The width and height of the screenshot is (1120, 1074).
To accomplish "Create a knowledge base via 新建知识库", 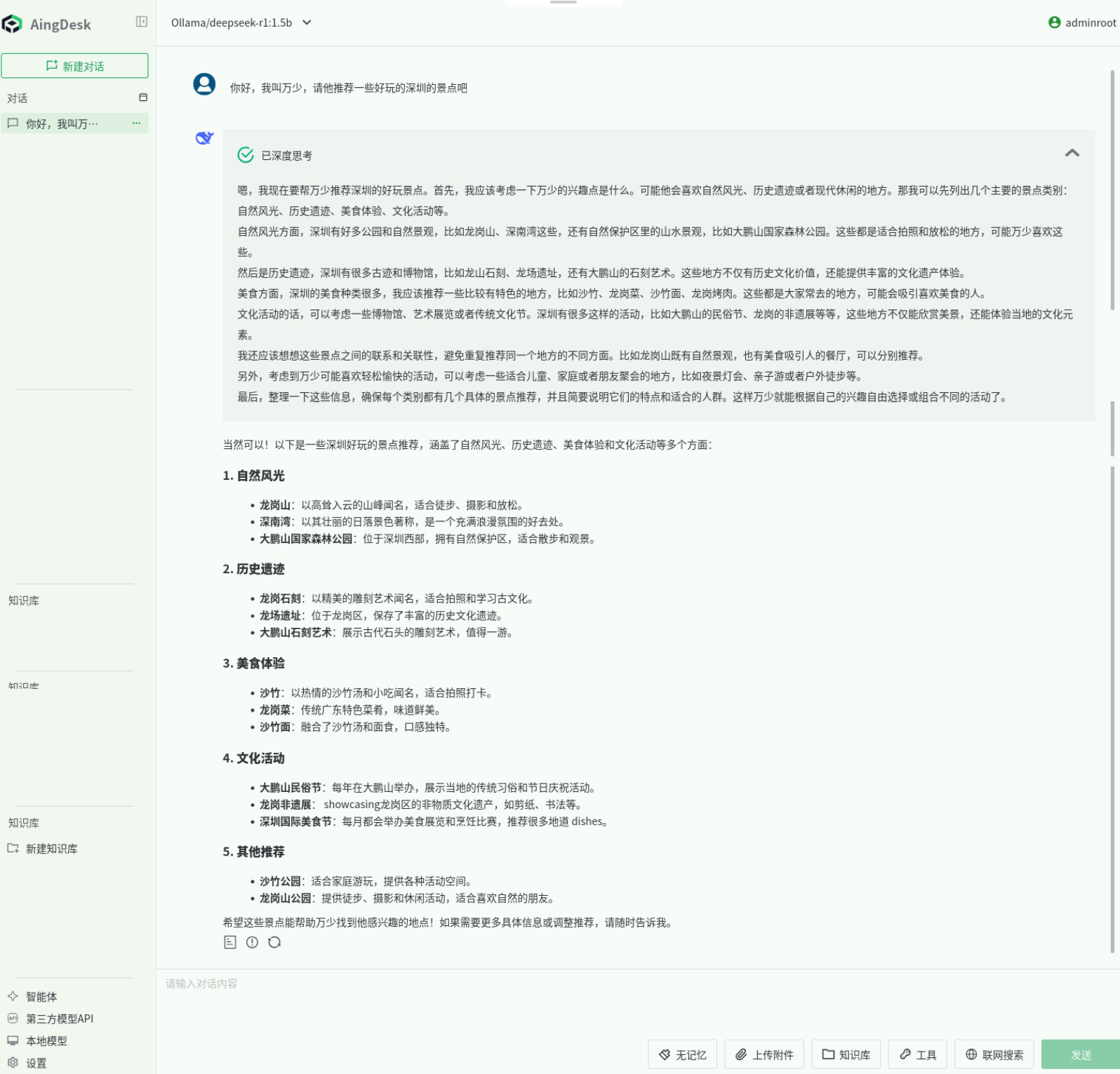I will [x=43, y=849].
